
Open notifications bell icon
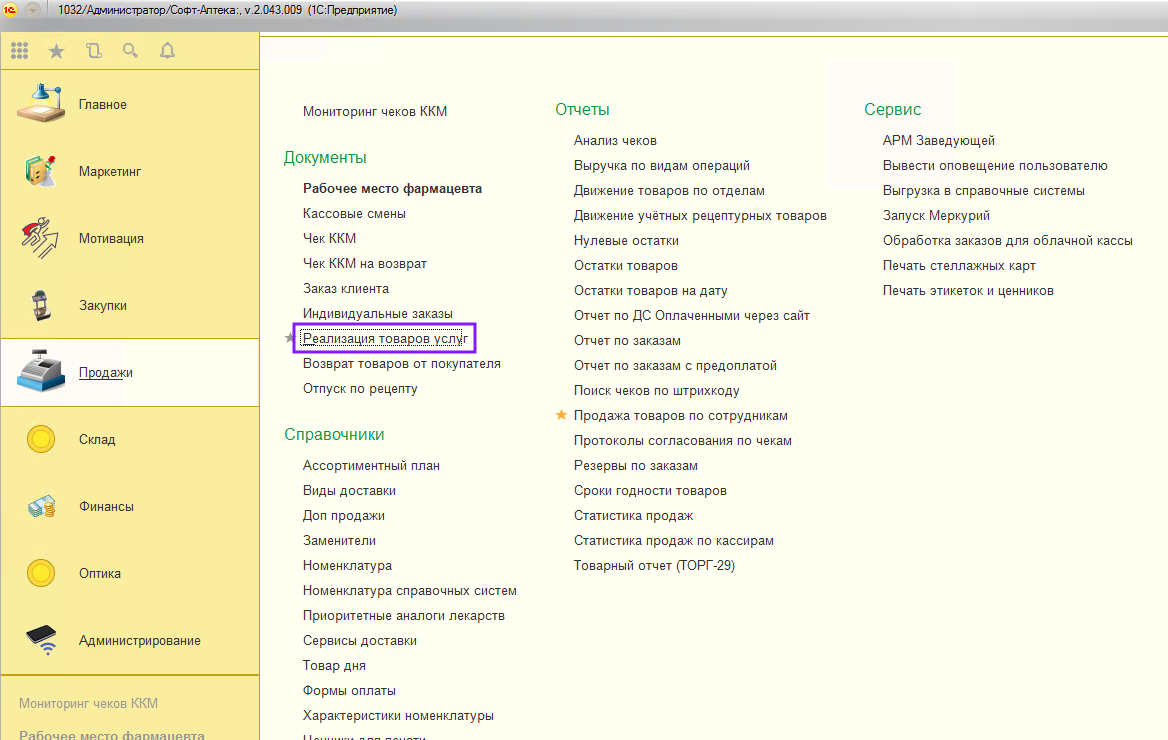[x=167, y=51]
